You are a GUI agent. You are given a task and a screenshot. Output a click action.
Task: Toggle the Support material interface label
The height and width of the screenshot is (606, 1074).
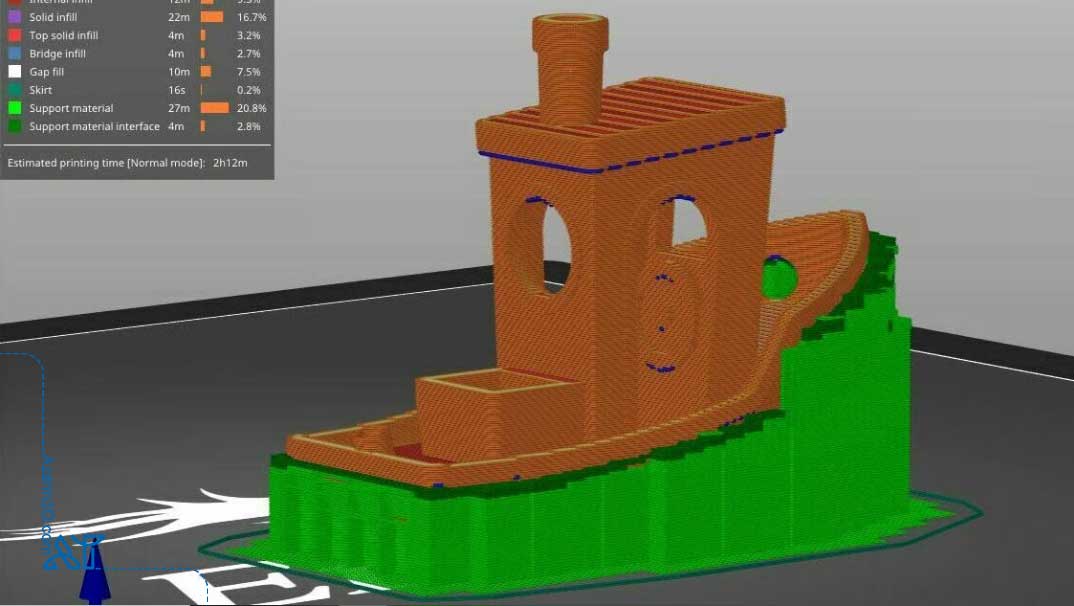(x=95, y=126)
